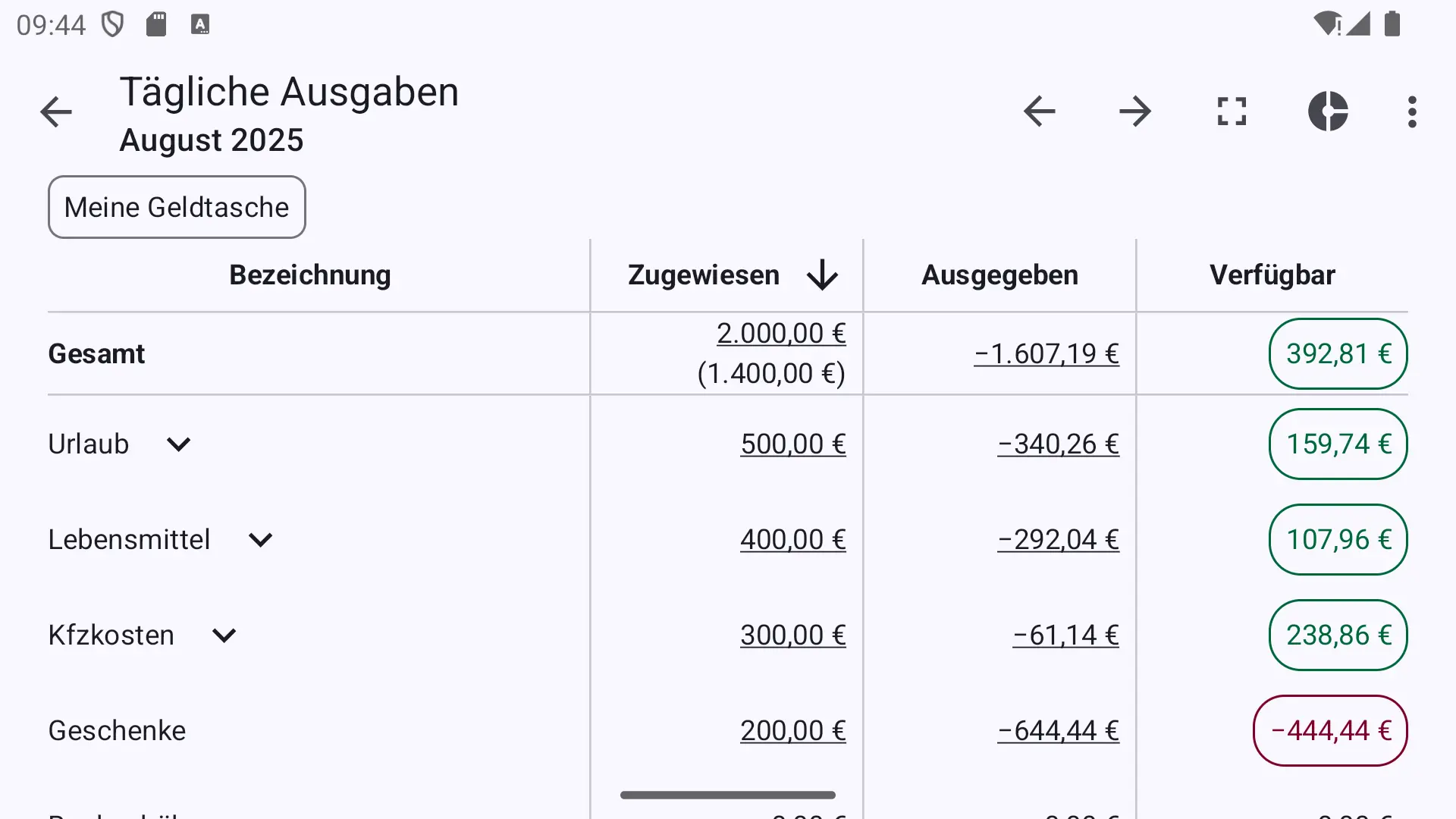
Task: Tap the red −444,44 € available badge
Action: (1330, 731)
